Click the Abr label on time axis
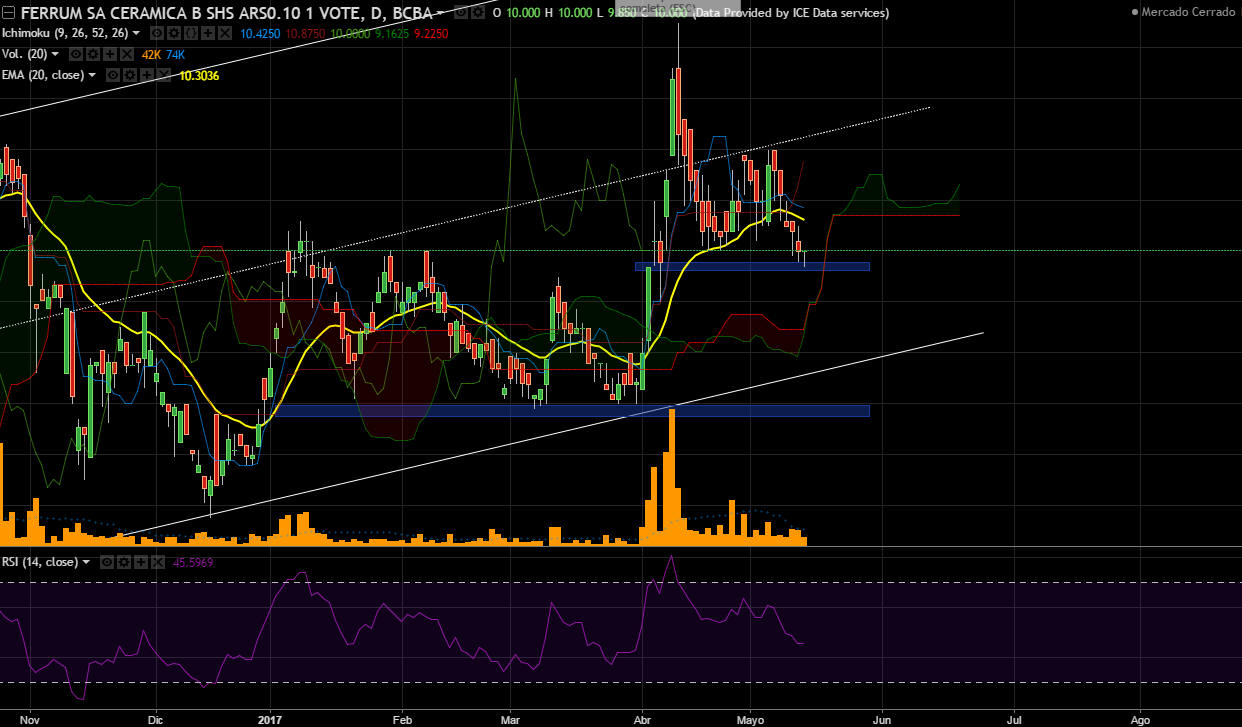 [x=640, y=718]
